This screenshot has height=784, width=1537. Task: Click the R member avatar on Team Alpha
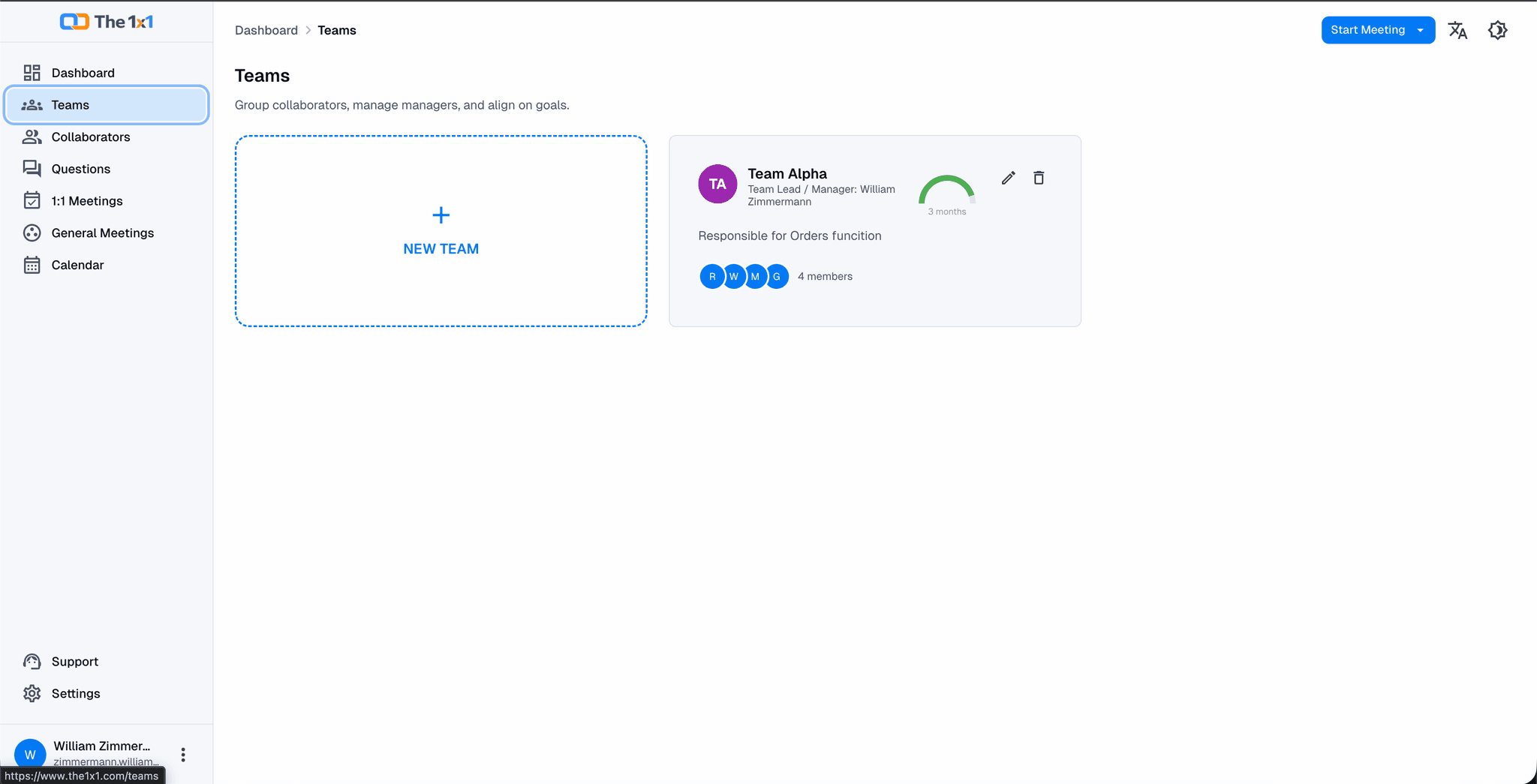(x=711, y=276)
